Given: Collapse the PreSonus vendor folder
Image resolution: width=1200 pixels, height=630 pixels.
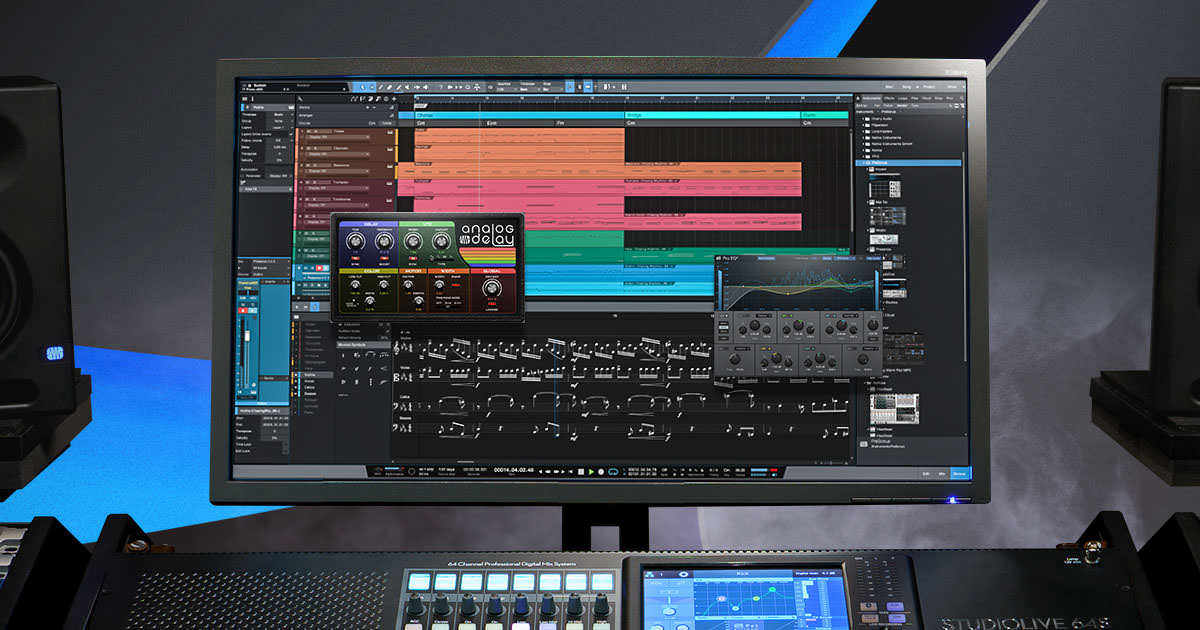Looking at the screenshot, I should point(865,162).
